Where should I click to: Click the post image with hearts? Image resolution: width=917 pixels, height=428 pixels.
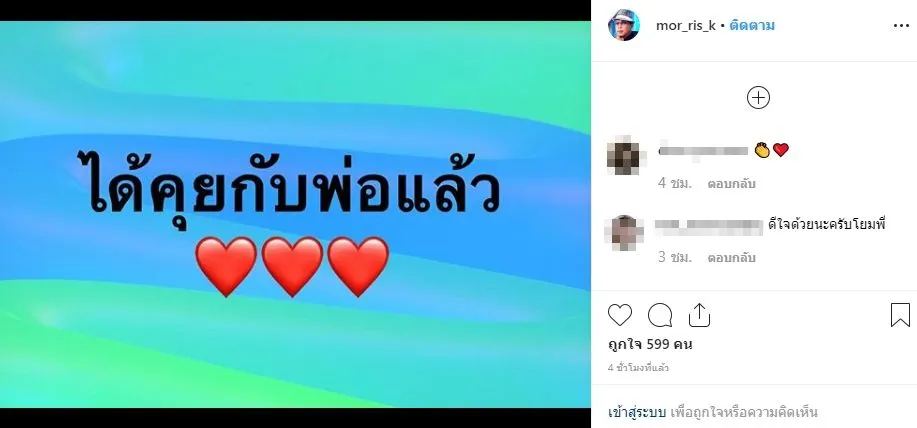pos(295,215)
